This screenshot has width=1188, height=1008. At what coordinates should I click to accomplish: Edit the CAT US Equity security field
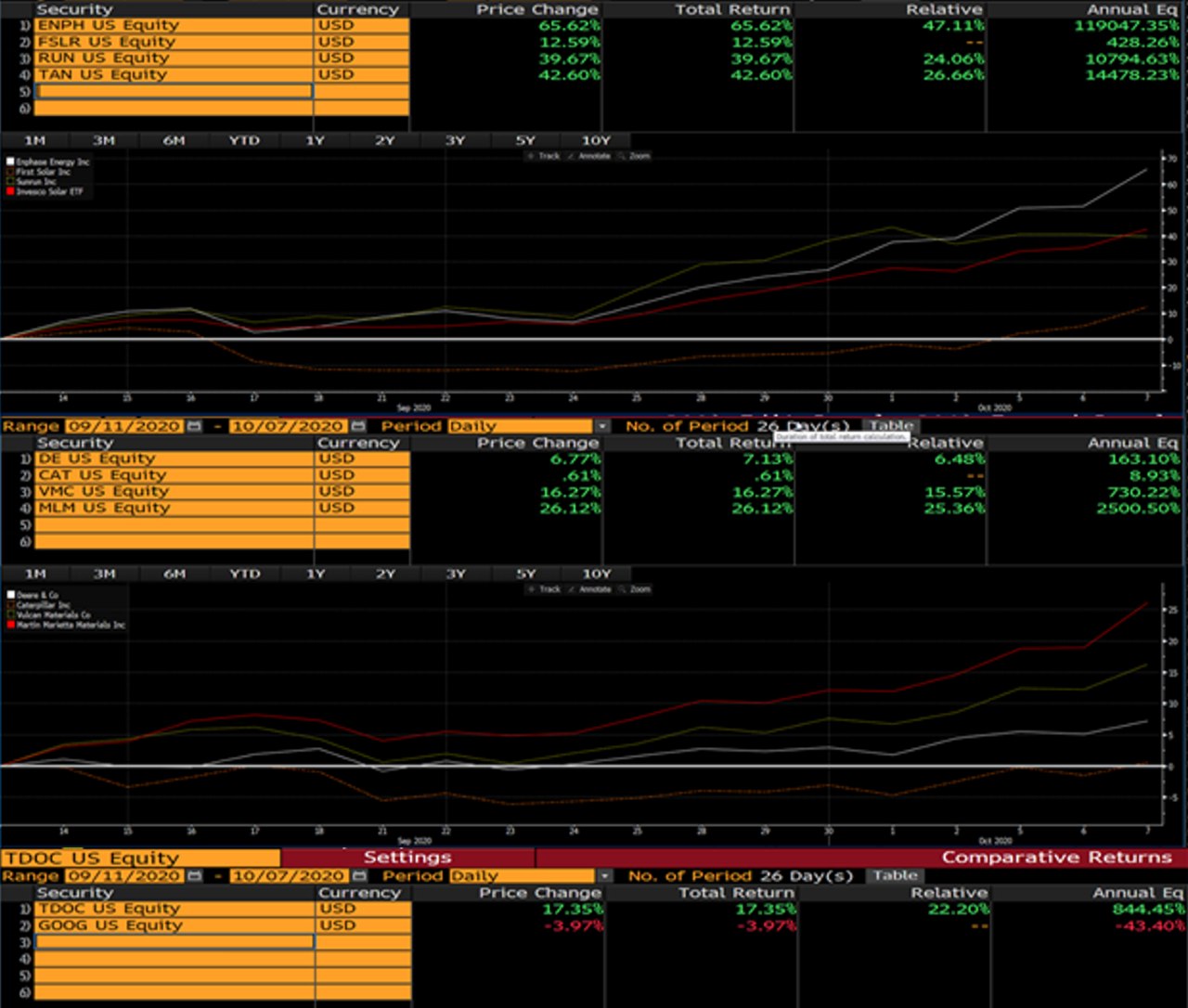(x=174, y=475)
